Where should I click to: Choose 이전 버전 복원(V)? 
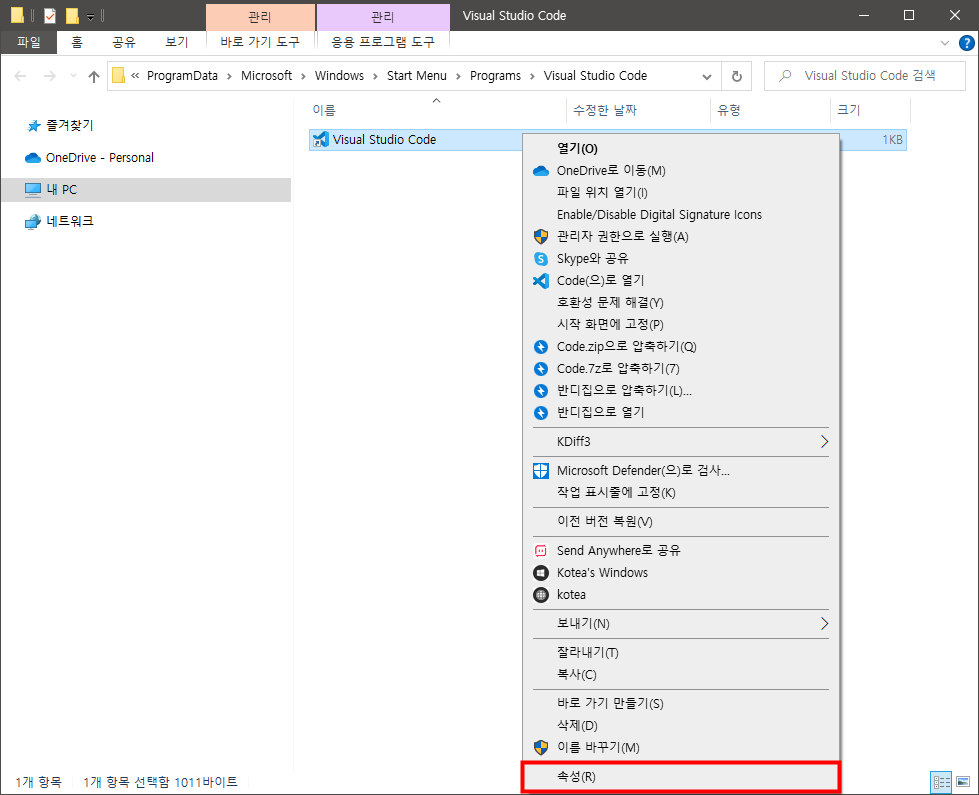[681, 521]
